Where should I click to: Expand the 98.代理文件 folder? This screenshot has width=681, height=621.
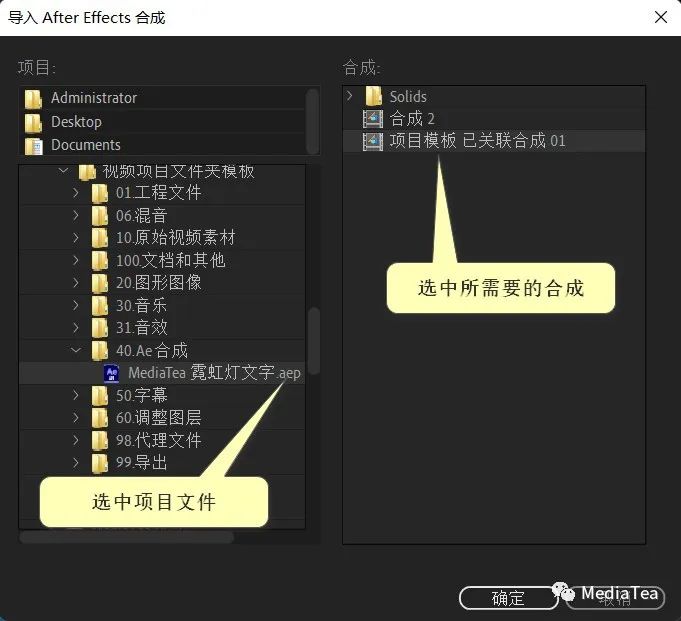coord(76,440)
